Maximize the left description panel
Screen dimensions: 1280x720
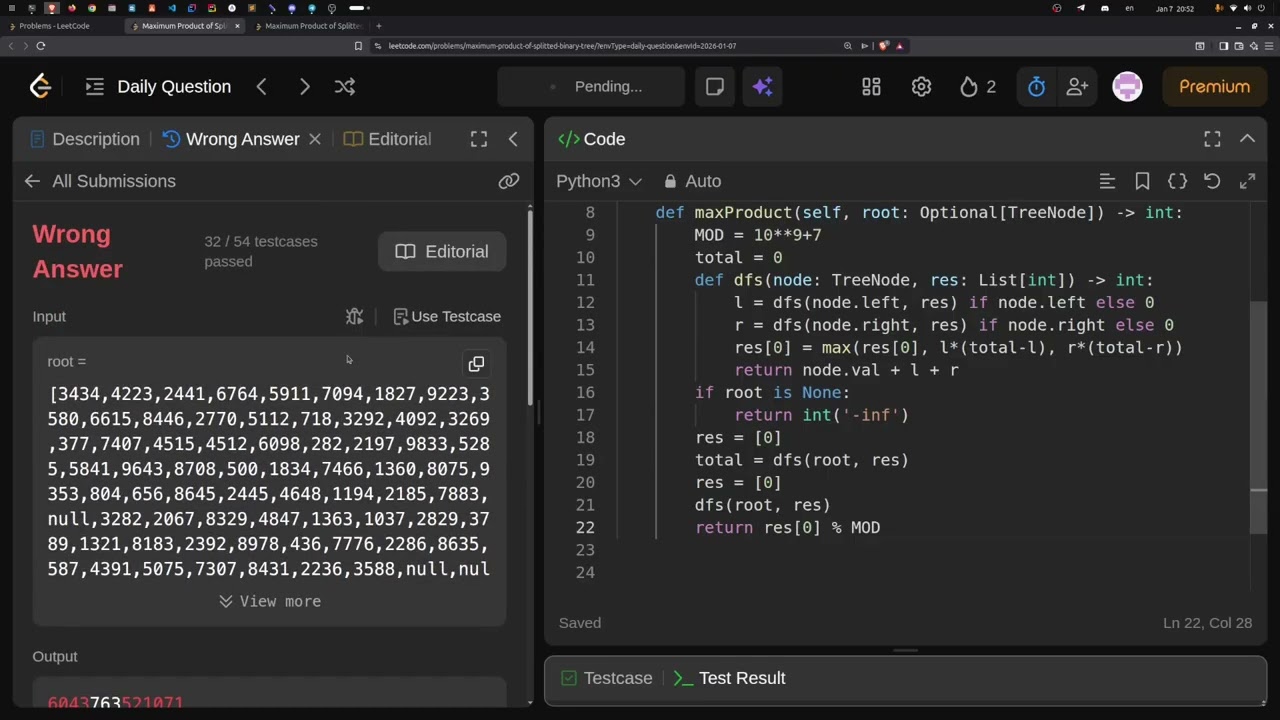(479, 139)
